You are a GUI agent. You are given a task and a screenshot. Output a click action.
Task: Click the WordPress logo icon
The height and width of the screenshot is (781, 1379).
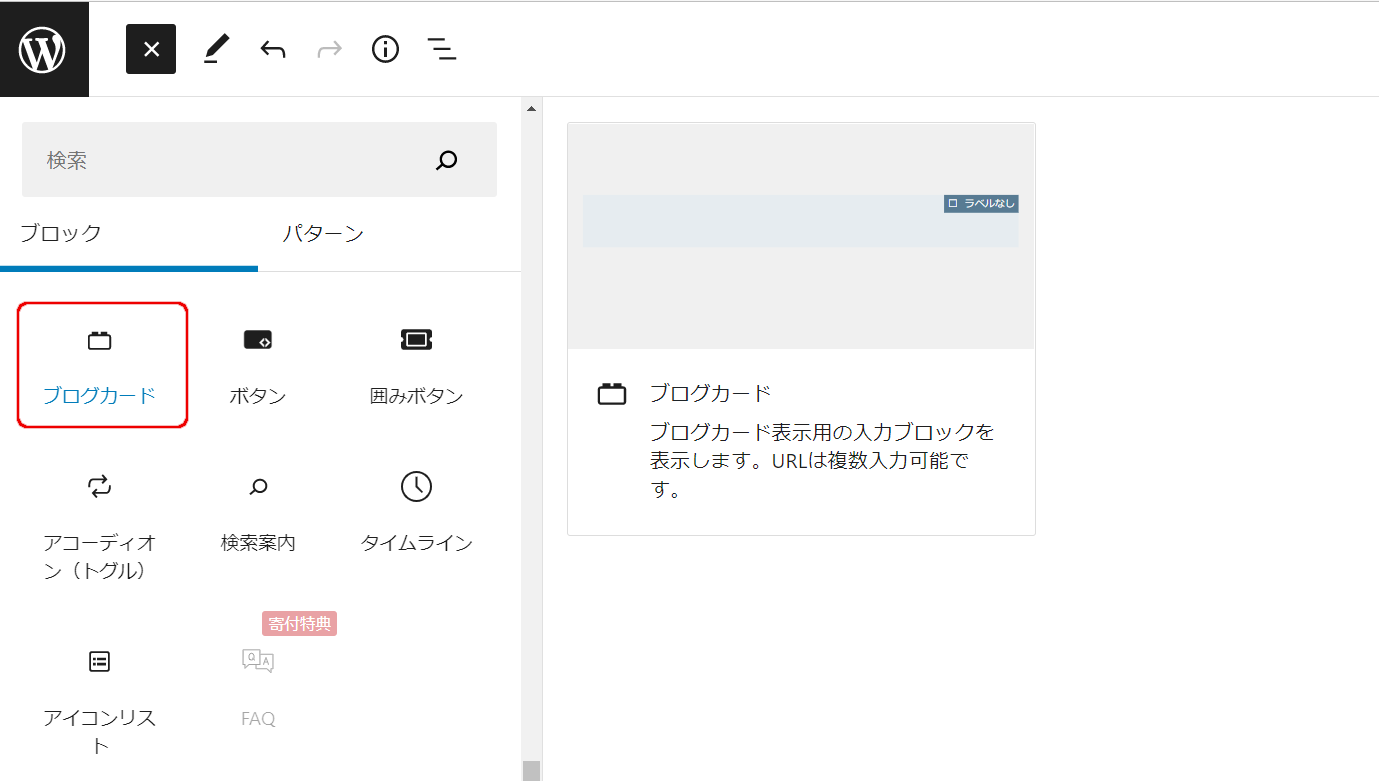click(x=43, y=49)
